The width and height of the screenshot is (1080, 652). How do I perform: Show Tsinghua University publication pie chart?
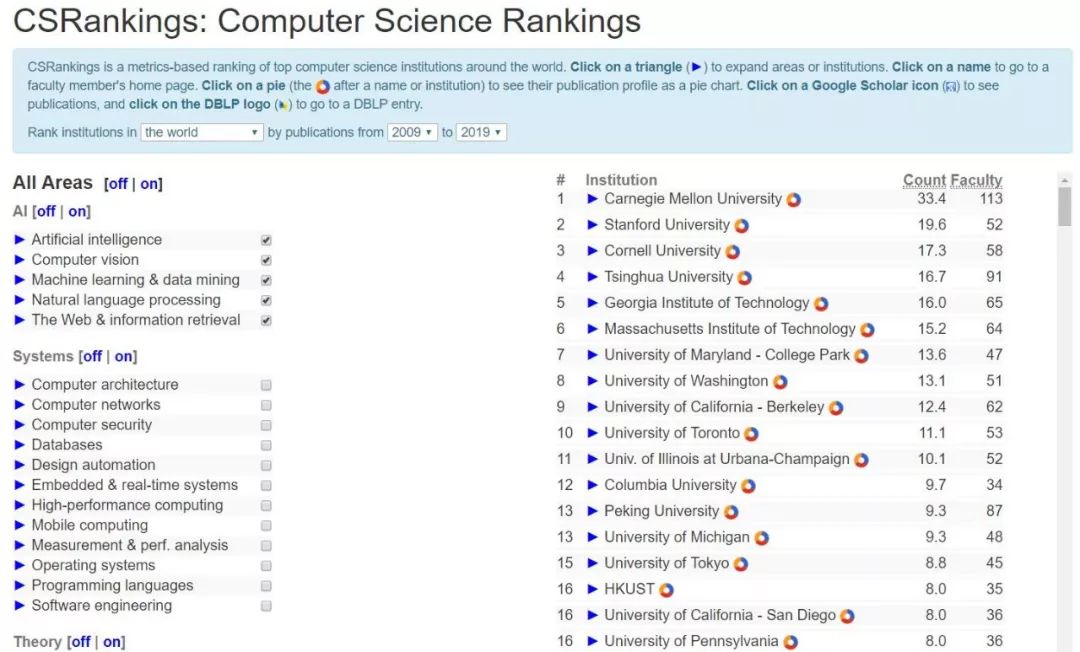pos(744,277)
